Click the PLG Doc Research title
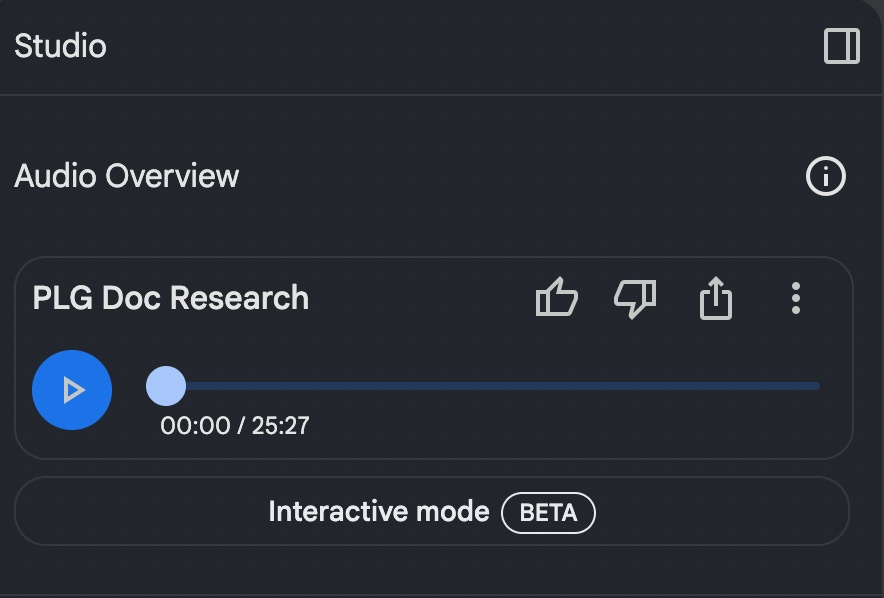Screen dimensions: 884x598 click(171, 298)
